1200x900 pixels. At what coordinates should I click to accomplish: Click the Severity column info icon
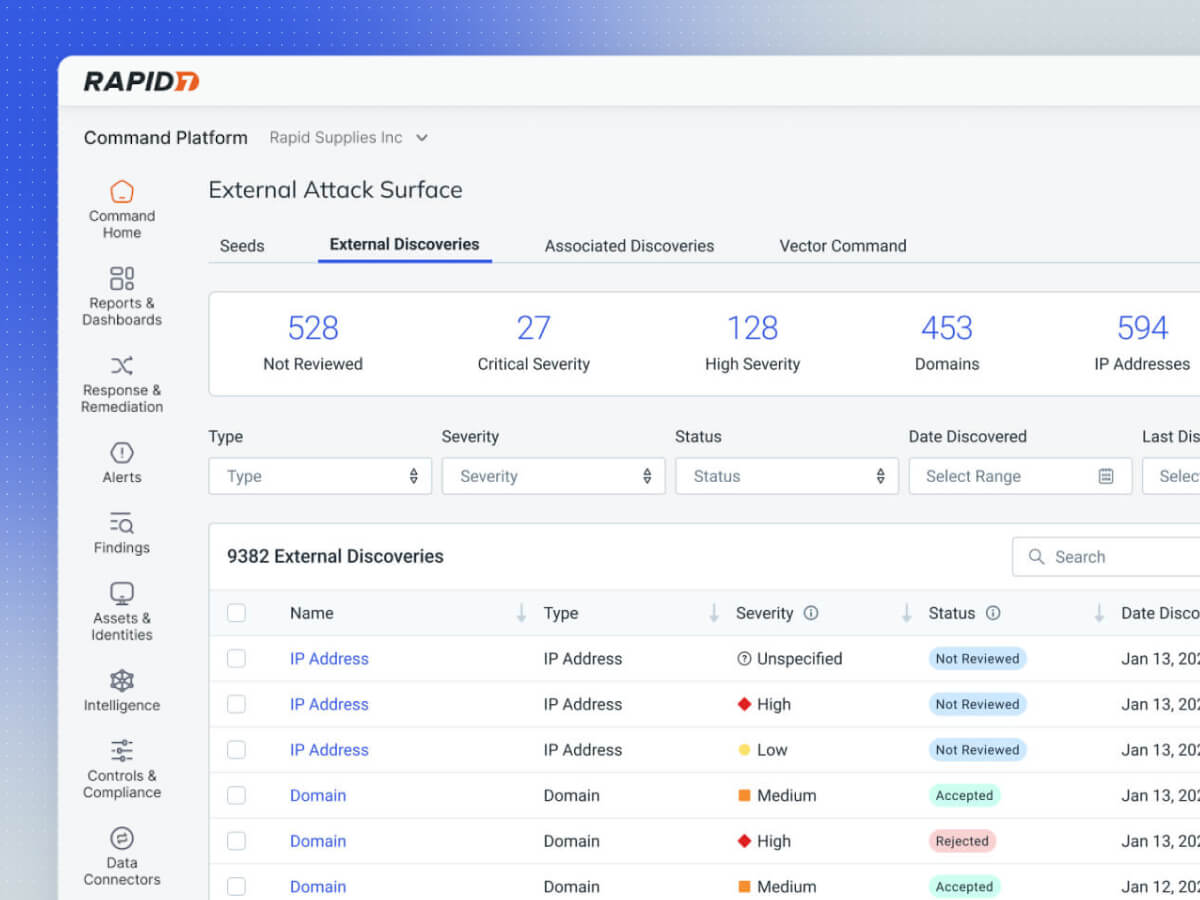point(811,613)
